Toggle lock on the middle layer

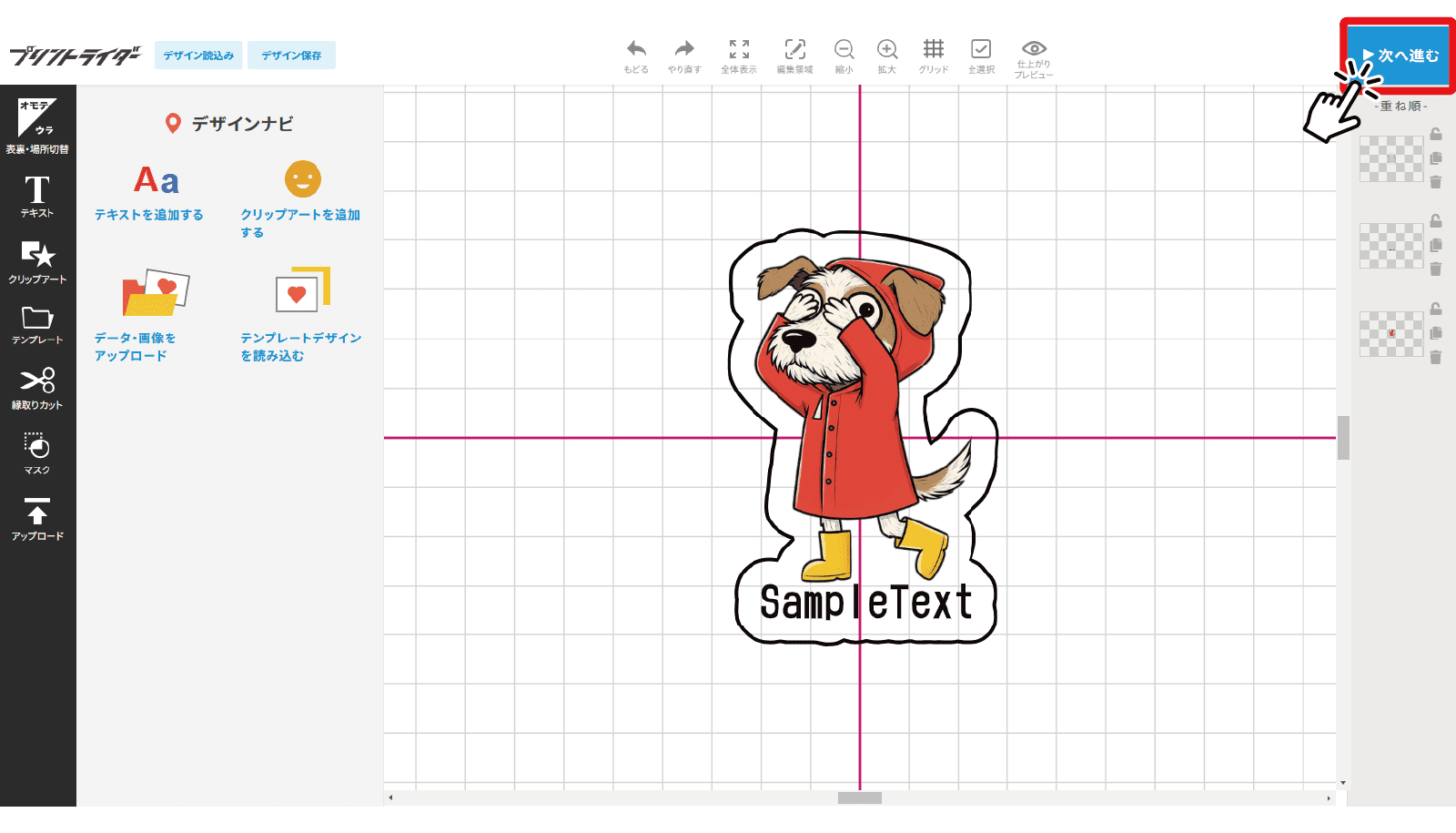click(1436, 221)
